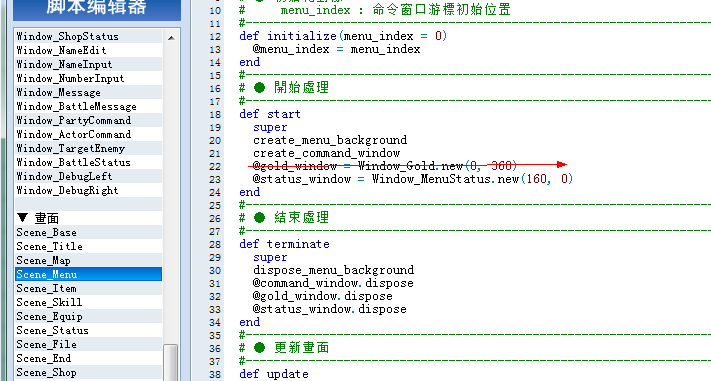Open Scene_Equip script
Image resolution: width=711 pixels, height=381 pixels.
[x=88, y=317]
